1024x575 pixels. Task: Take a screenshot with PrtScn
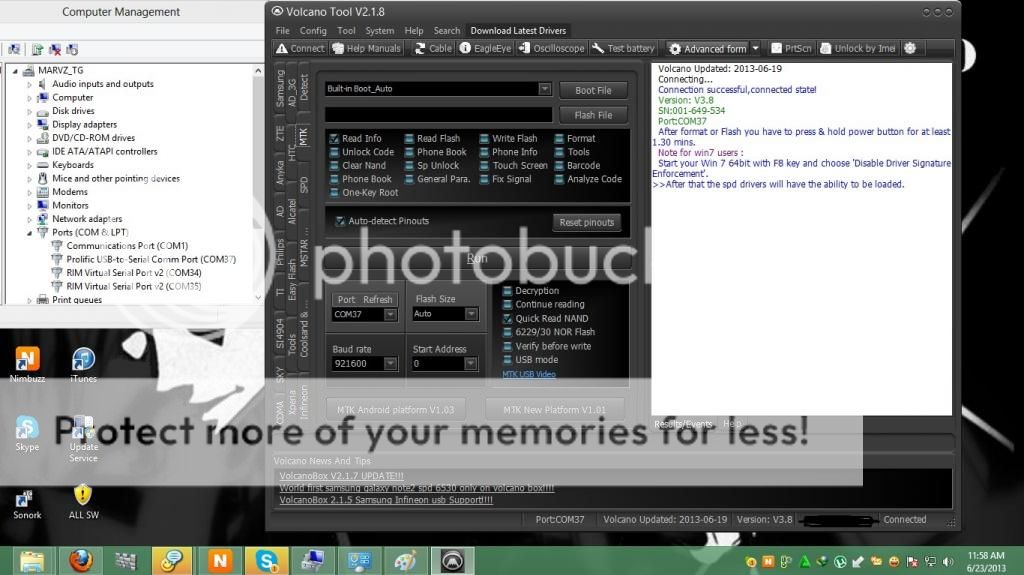click(x=792, y=48)
